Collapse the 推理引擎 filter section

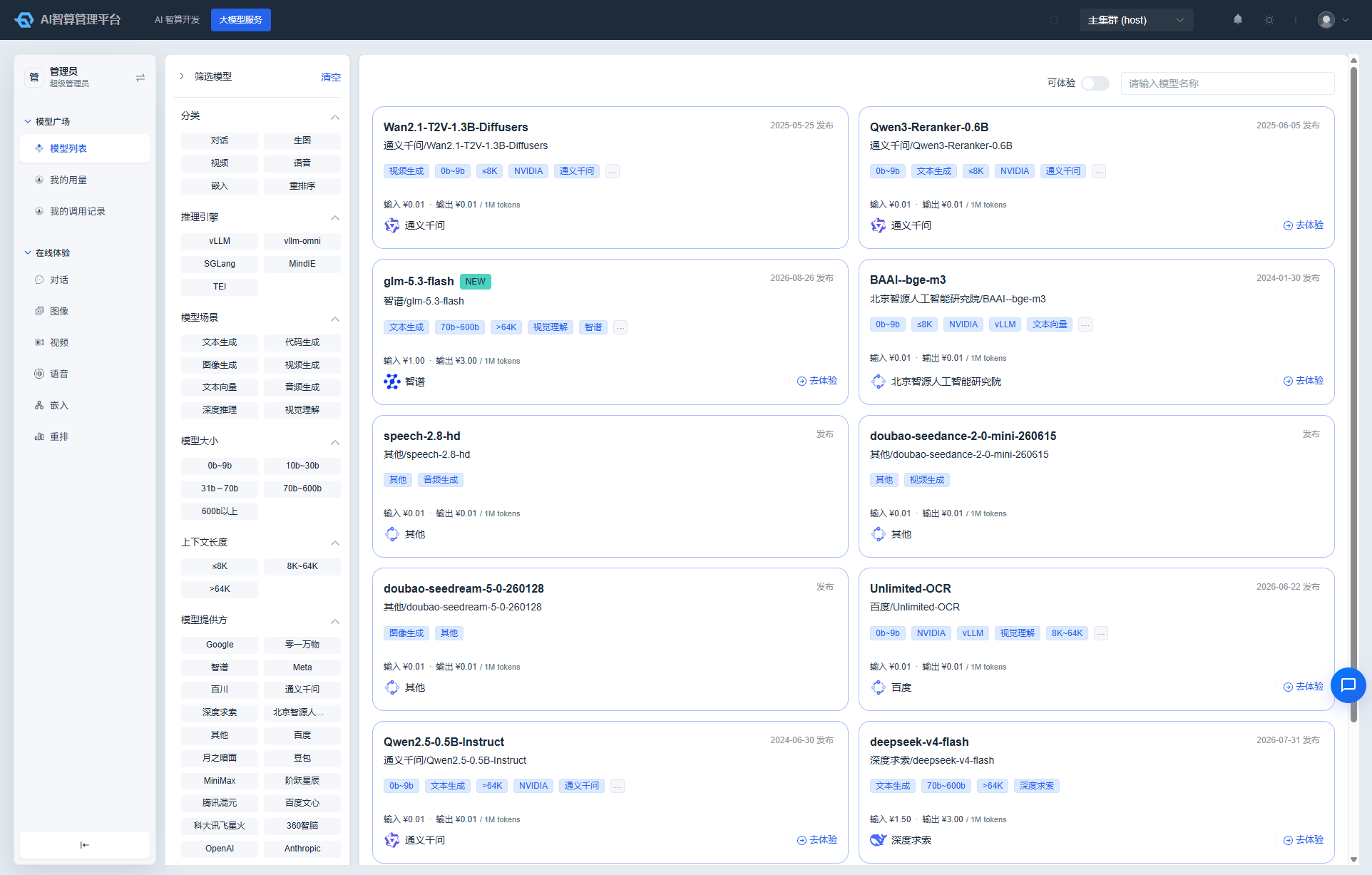point(335,218)
